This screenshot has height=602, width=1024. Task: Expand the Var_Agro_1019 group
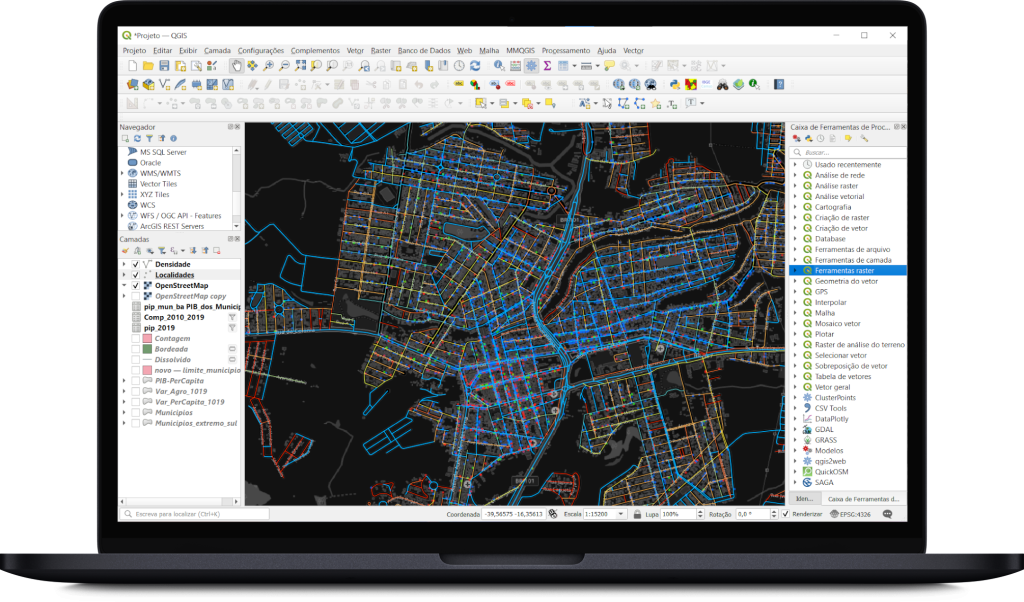pyautogui.click(x=124, y=392)
